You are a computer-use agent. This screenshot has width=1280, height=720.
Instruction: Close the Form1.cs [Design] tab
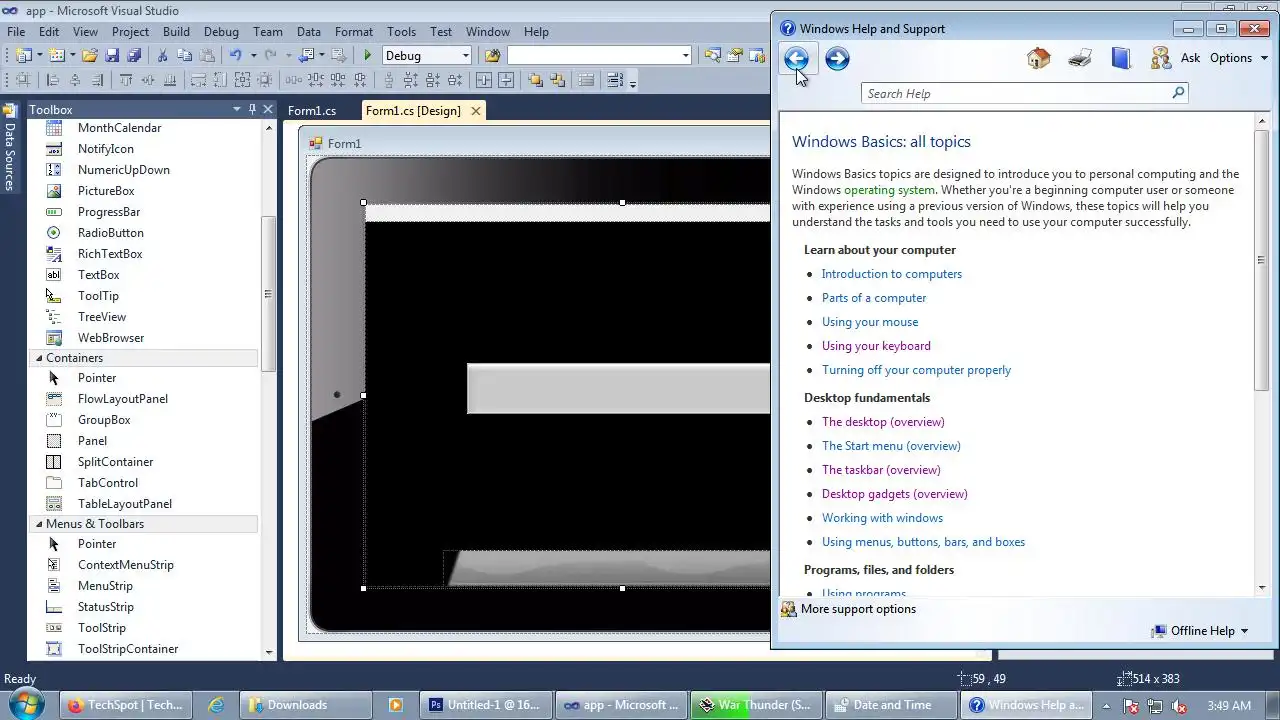click(476, 111)
